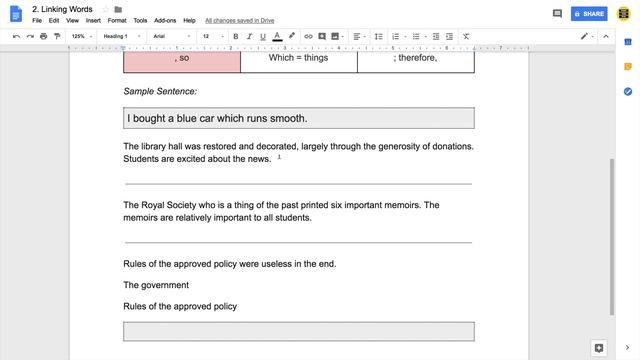Toggle underline formatting

click(263, 36)
